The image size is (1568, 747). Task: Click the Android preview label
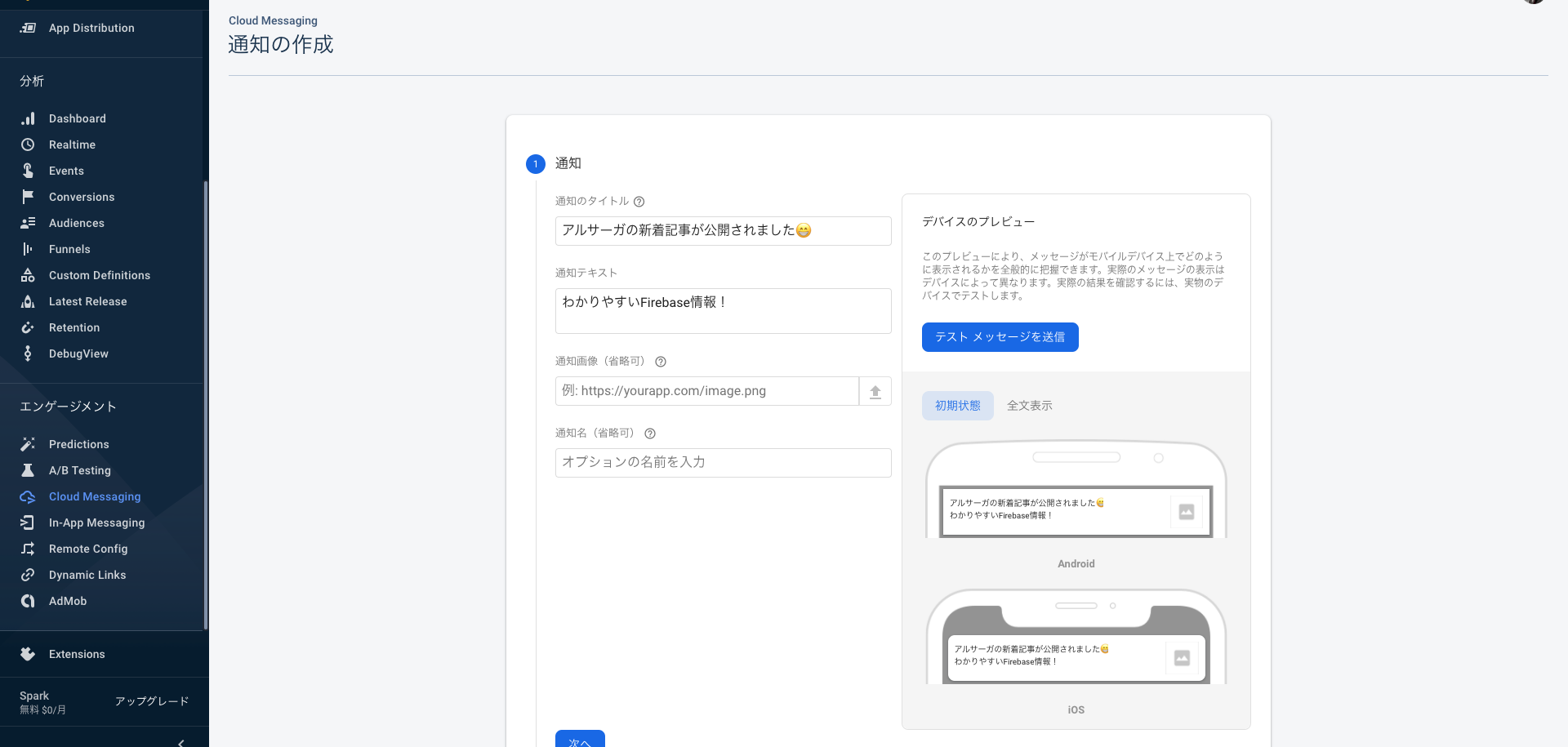[1076, 564]
